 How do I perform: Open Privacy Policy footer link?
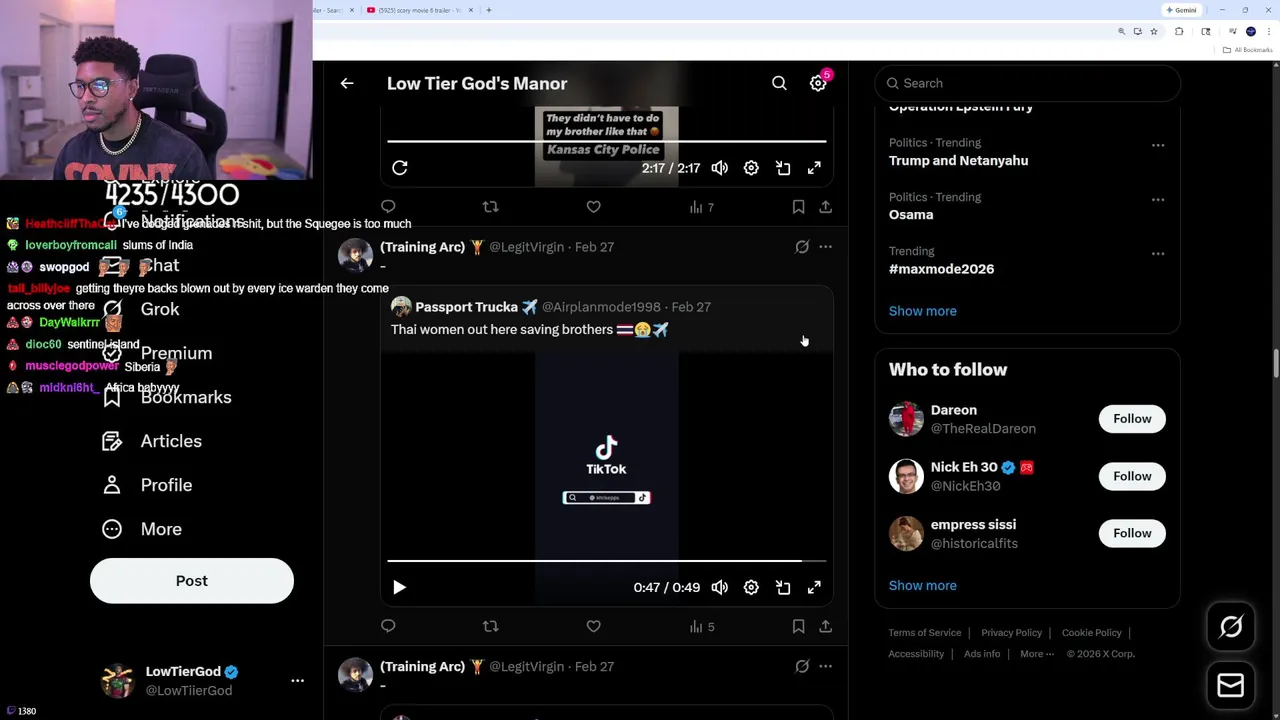coord(1011,633)
